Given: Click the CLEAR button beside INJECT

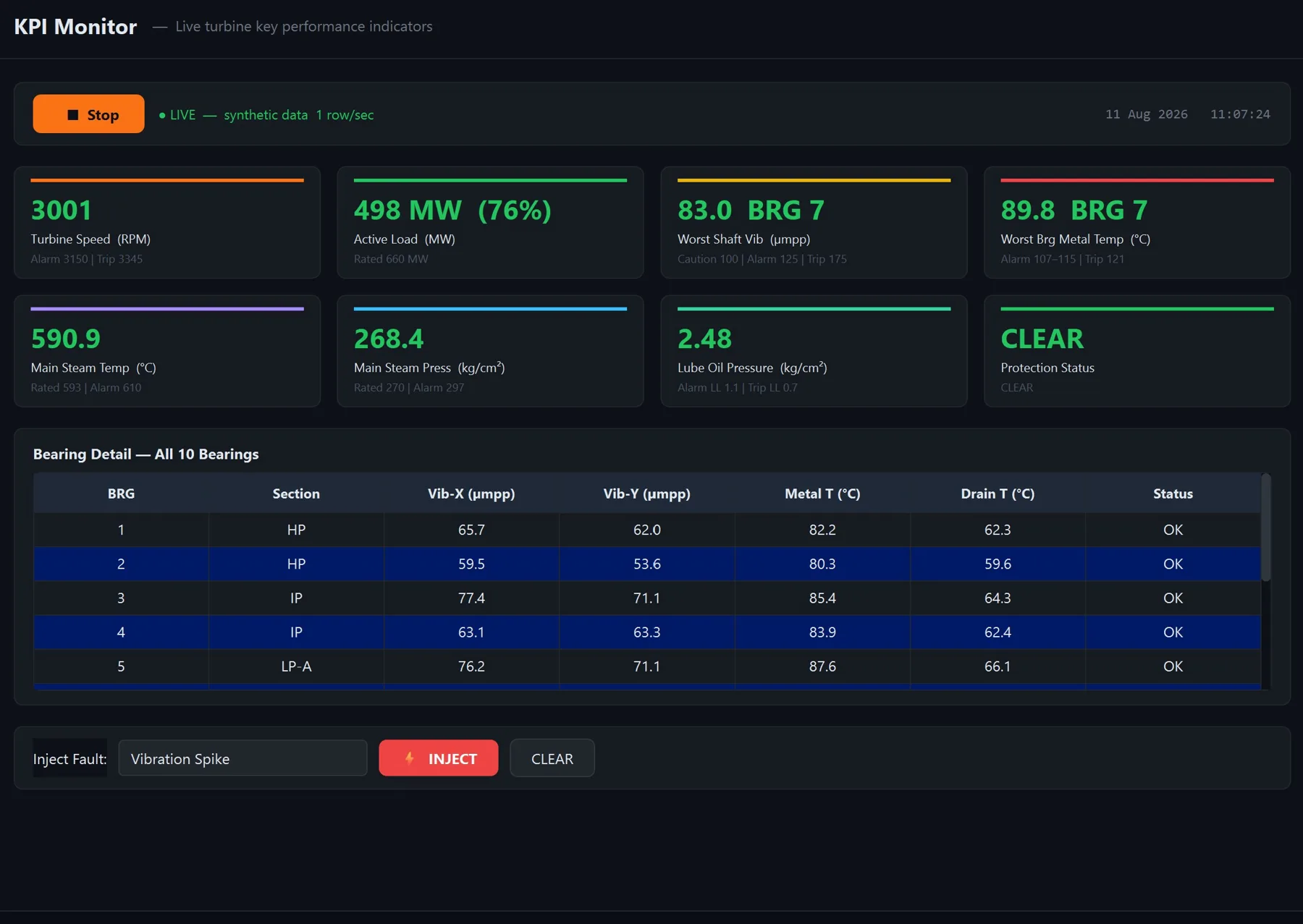Looking at the screenshot, I should 552,758.
